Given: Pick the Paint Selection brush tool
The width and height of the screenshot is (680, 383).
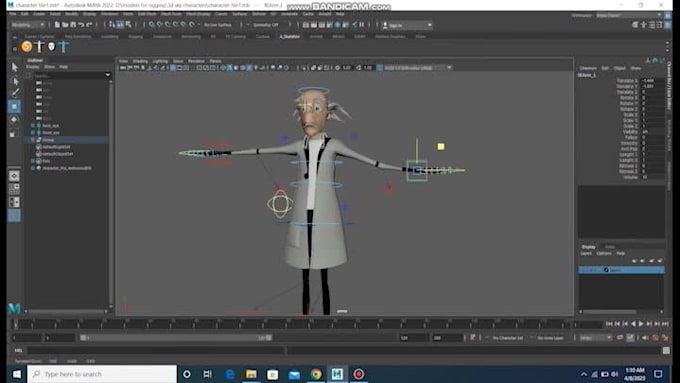Looking at the screenshot, I should (14, 93).
